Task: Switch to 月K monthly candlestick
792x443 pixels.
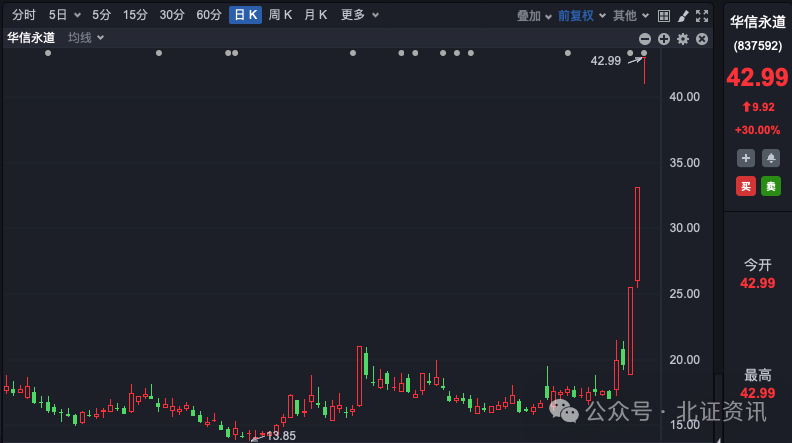Action: [x=316, y=15]
